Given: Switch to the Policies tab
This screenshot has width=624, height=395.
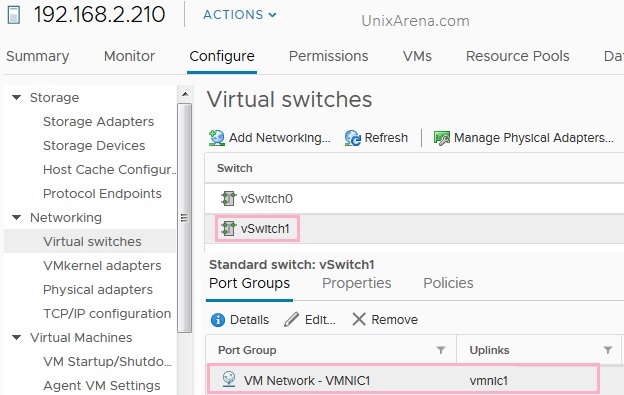Looking at the screenshot, I should [x=448, y=283].
